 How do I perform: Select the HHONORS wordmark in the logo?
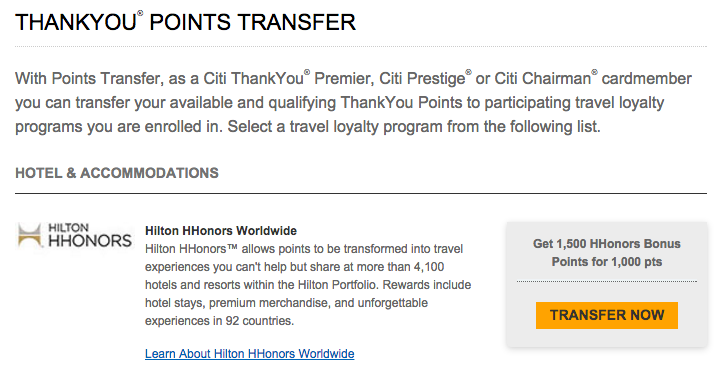[x=90, y=240]
